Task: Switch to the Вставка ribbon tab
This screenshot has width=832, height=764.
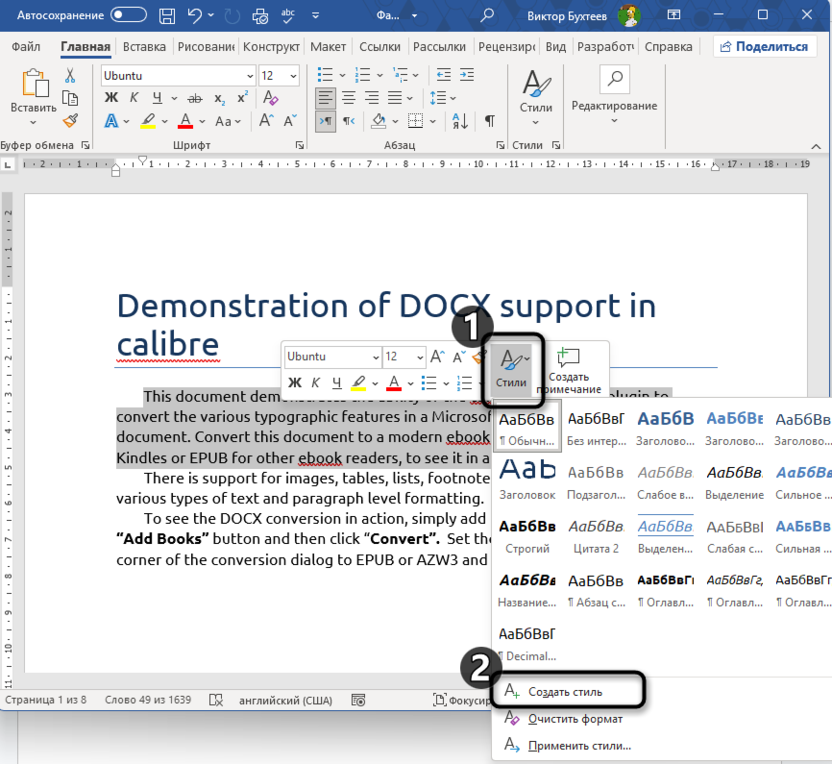Action: coord(144,46)
